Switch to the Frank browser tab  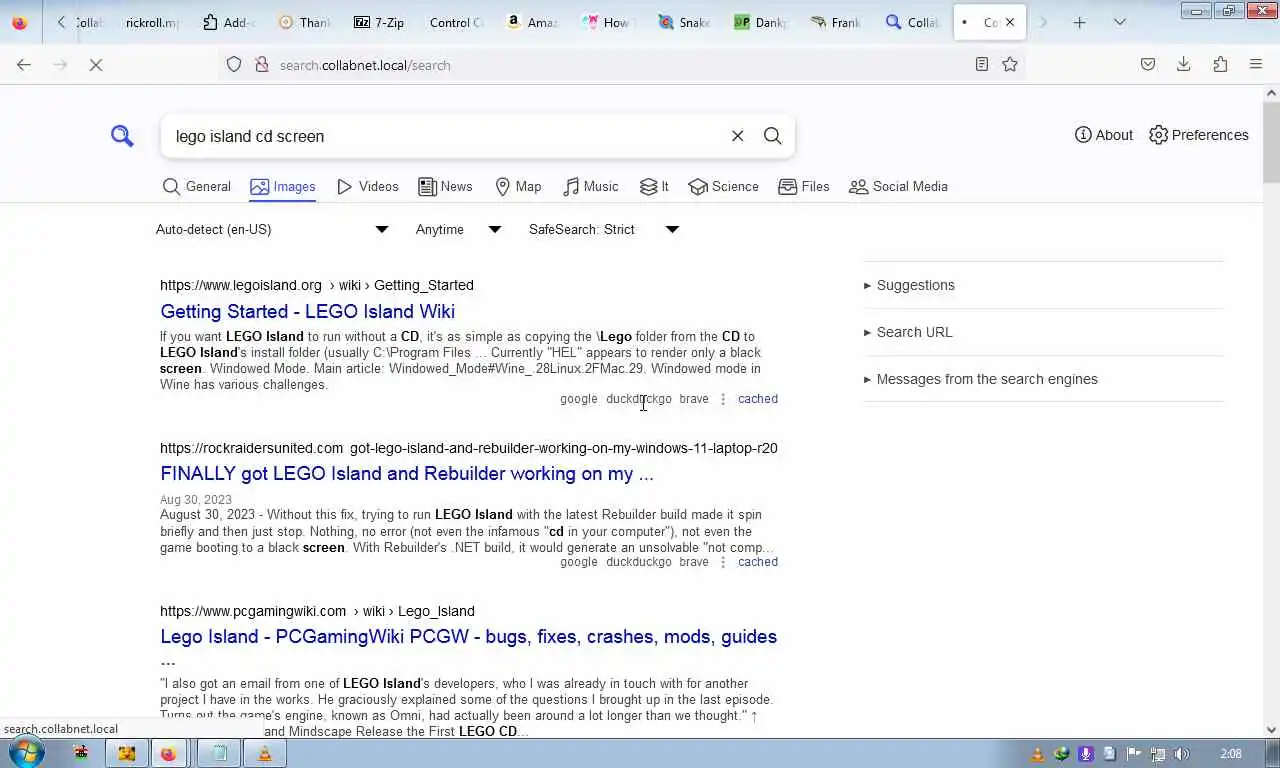coord(836,22)
